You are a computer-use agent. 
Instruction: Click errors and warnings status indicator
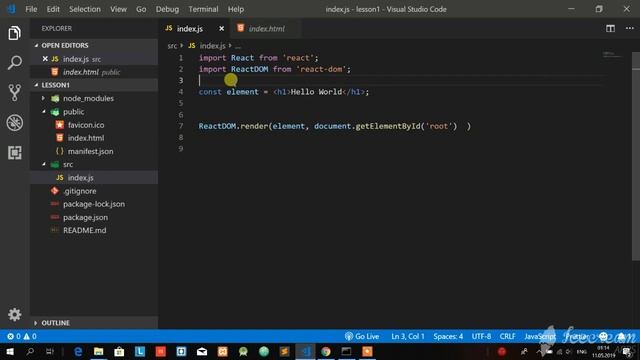(22, 336)
